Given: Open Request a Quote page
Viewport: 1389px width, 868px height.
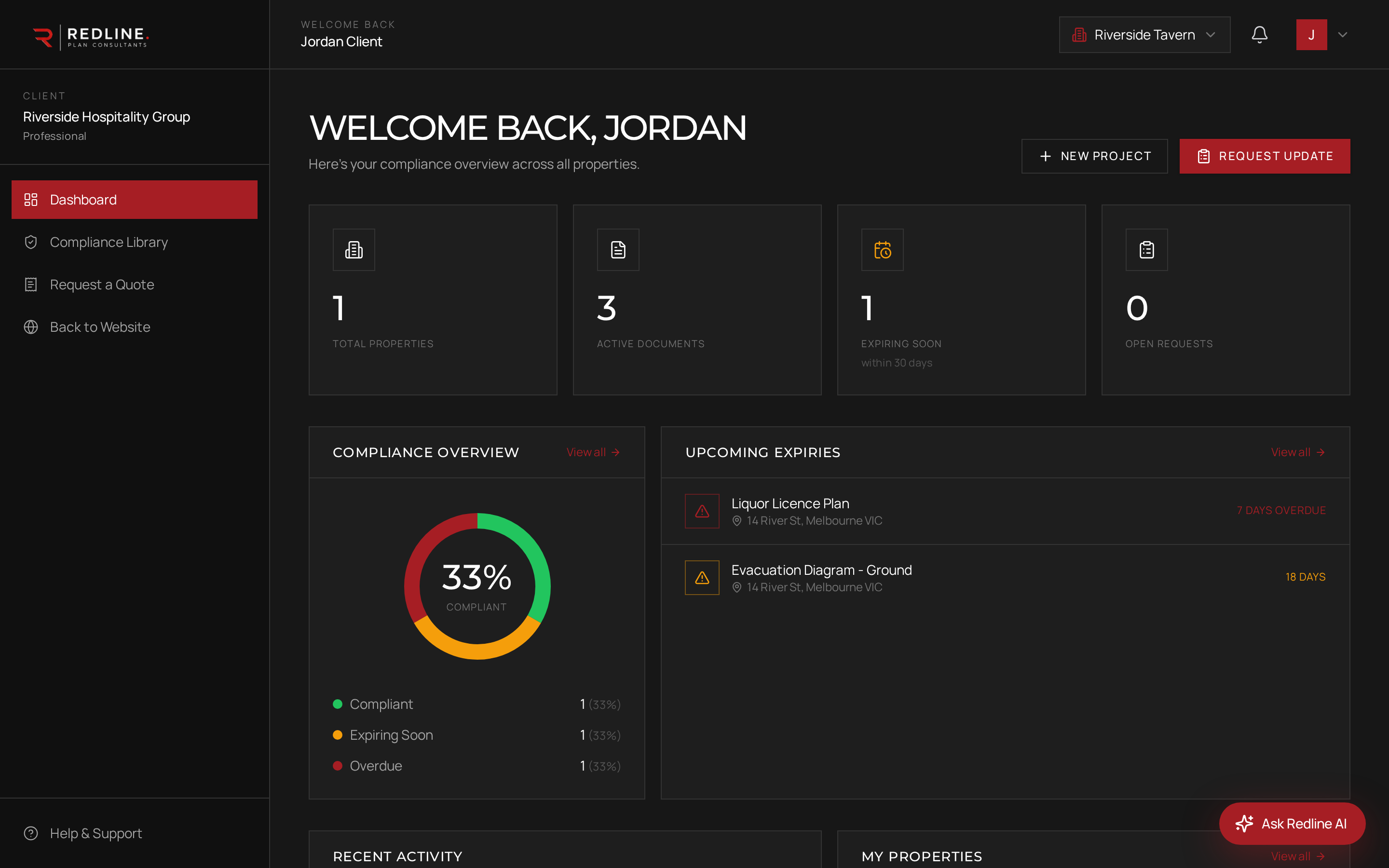Looking at the screenshot, I should coord(134,285).
